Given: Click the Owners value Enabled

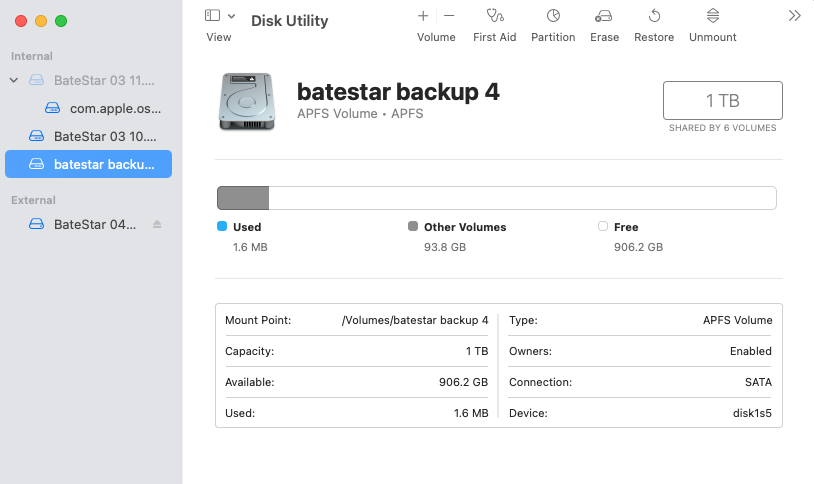Looking at the screenshot, I should pos(751,352).
